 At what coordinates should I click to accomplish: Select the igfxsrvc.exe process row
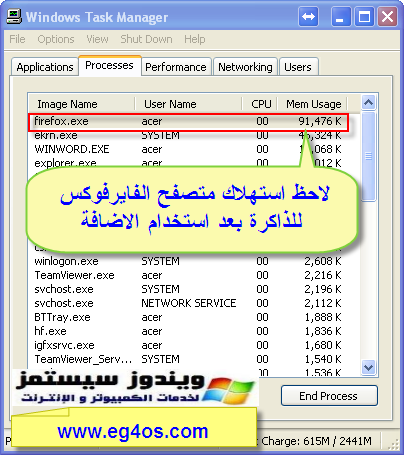tap(188, 345)
